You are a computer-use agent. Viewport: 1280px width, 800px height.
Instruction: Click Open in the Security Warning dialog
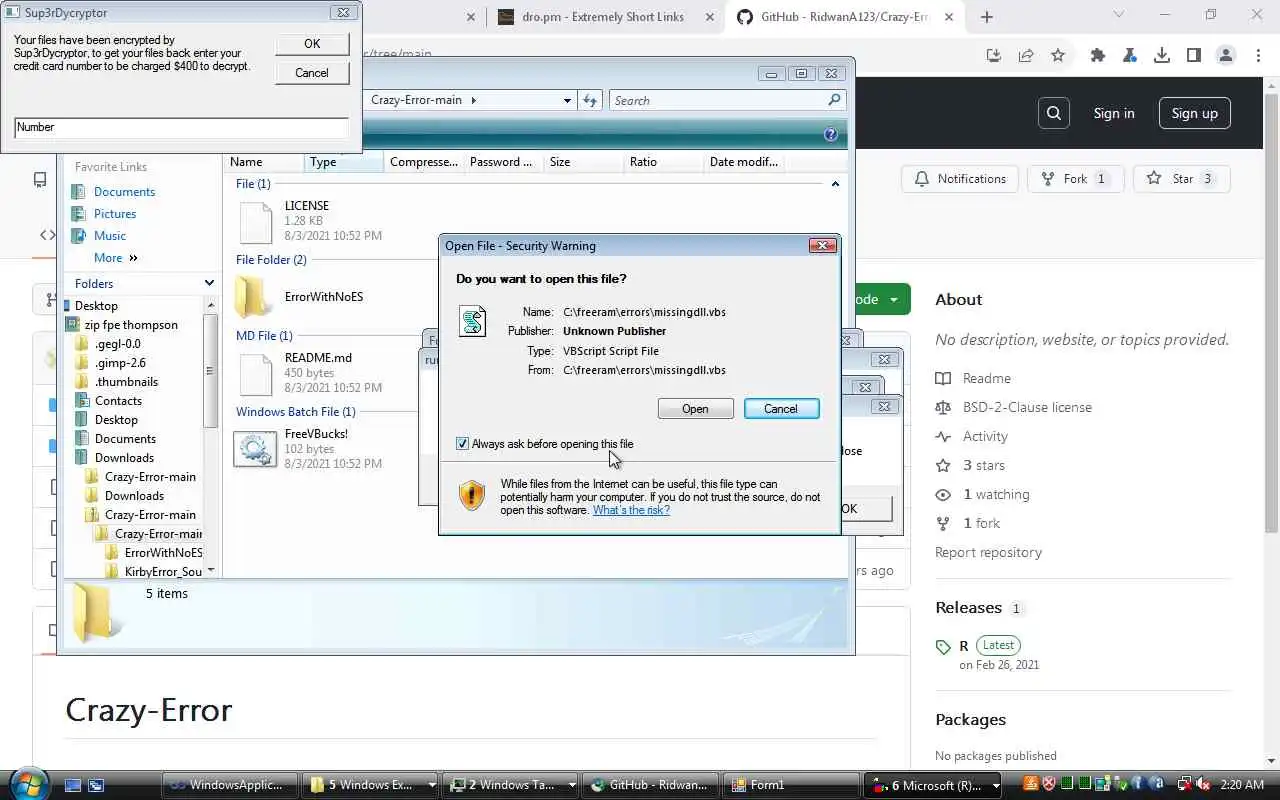[x=695, y=409]
